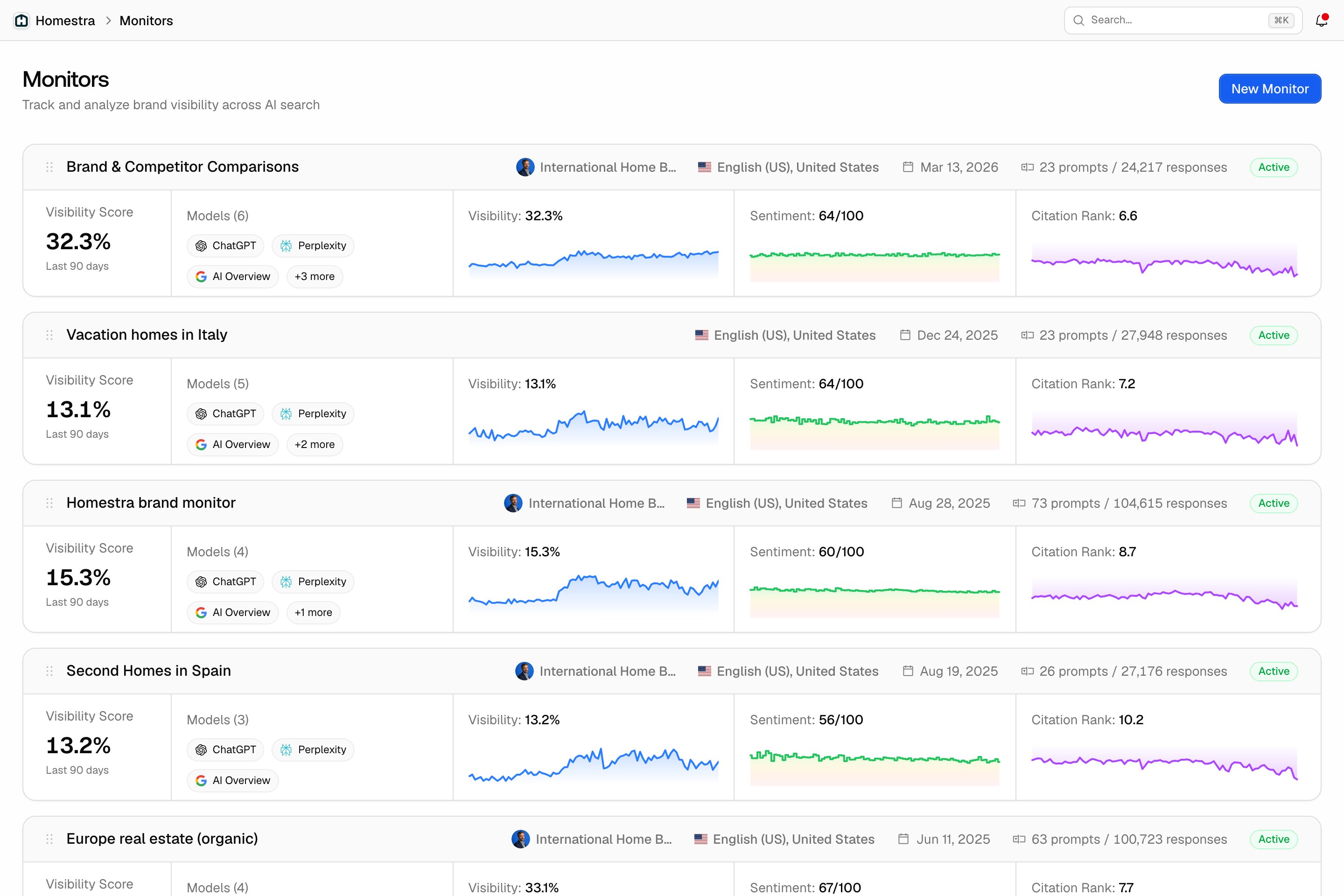Click the Homestra logo icon
This screenshot has height=896, width=1344.
point(21,21)
